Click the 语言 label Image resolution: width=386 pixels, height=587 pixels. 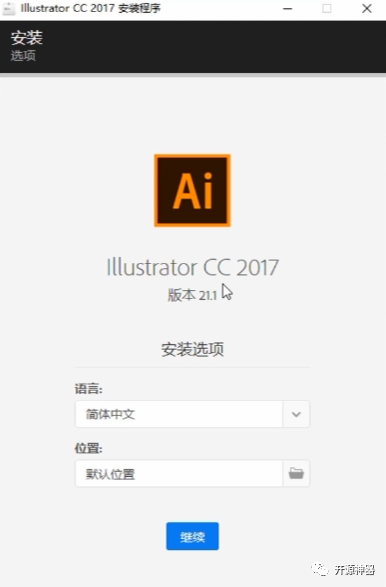pyautogui.click(x=88, y=389)
